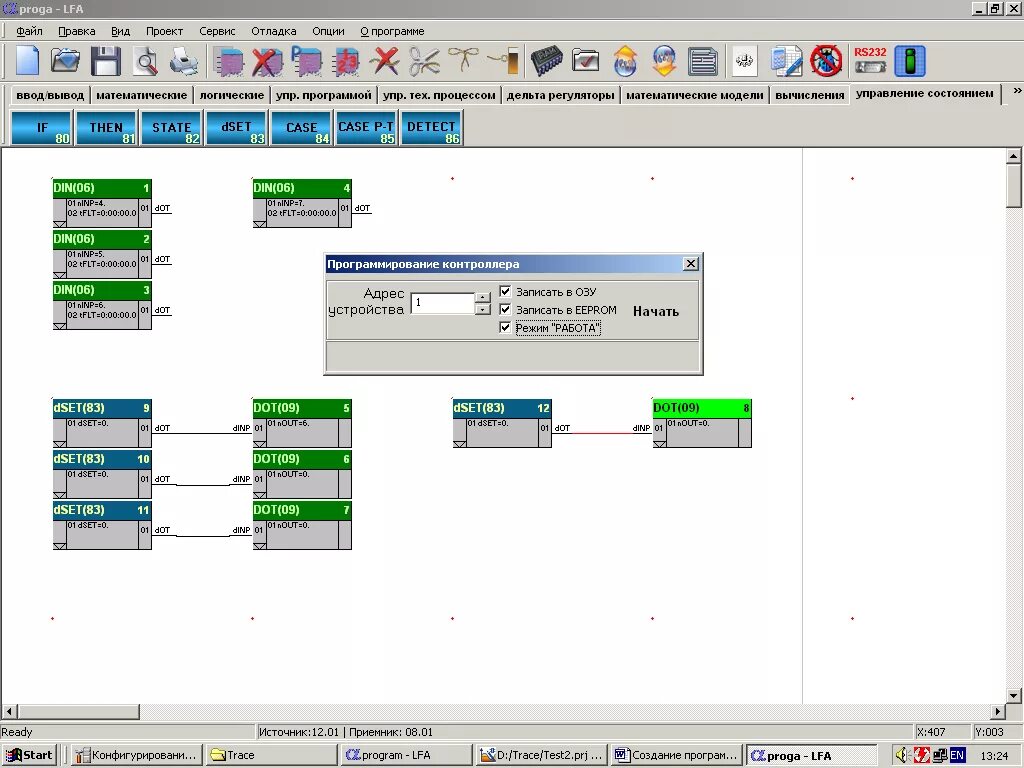Image resolution: width=1024 pixels, height=768 pixels.
Task: Click horizontal scrollbar left arrow
Action: click(x=9, y=711)
